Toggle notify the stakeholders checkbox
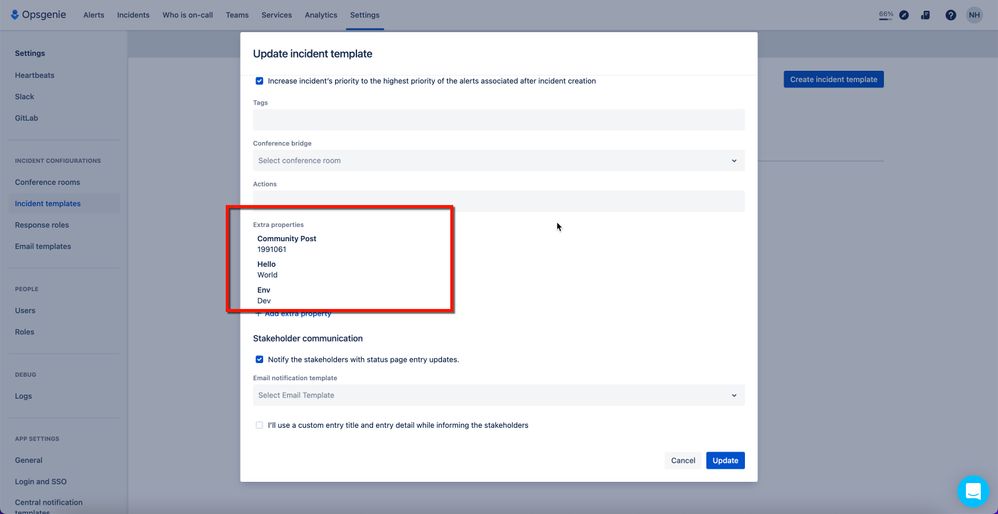Screen dimensions: 998x514 click(259, 359)
